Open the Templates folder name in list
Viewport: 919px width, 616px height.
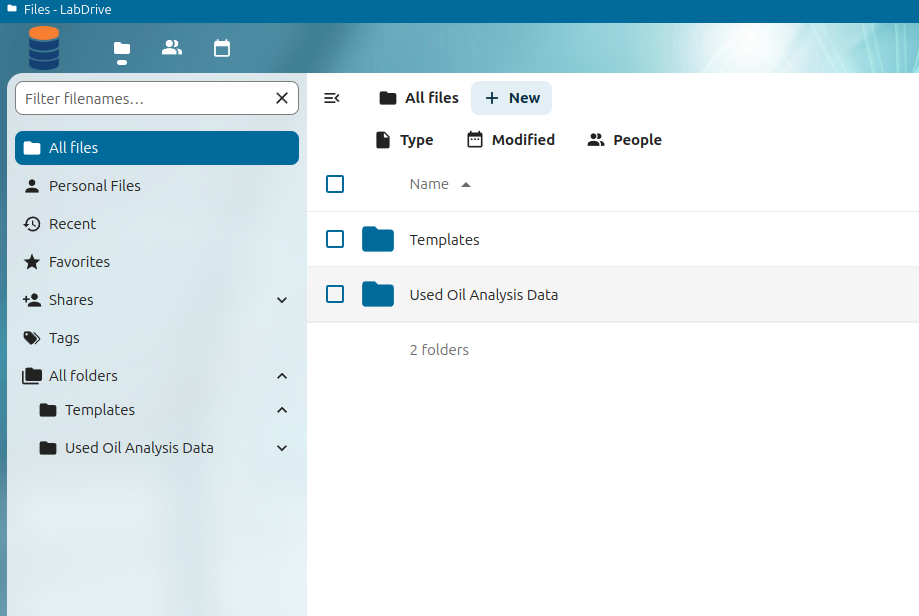[x=444, y=240]
